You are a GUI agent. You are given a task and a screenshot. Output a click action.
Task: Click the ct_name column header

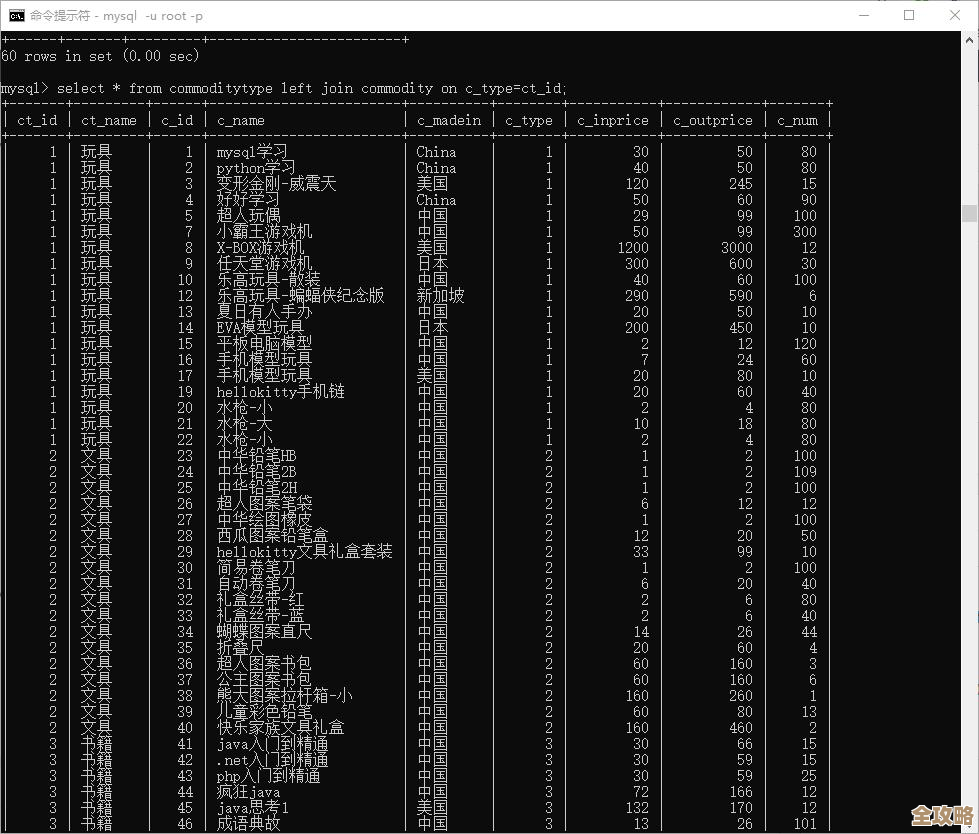click(x=109, y=120)
